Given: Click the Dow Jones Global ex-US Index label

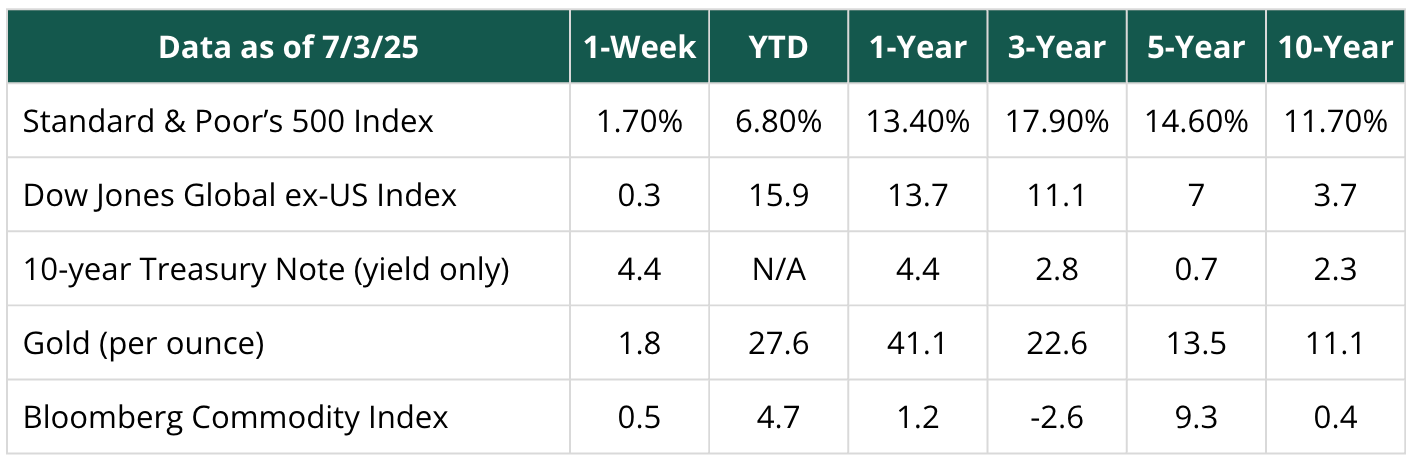Looking at the screenshot, I should point(239,195).
